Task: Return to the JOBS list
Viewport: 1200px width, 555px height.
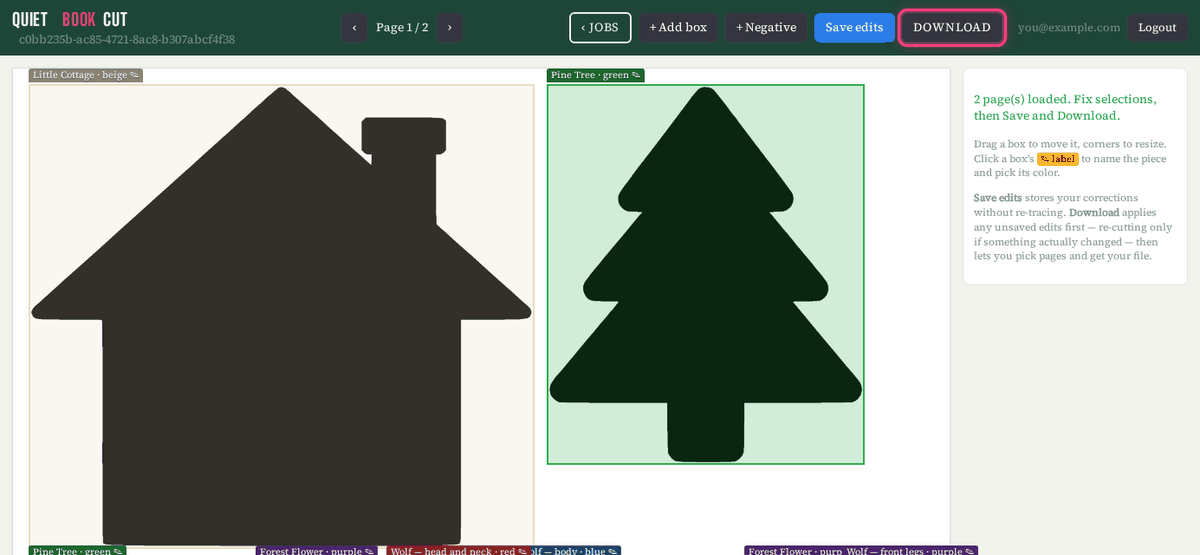Action: coord(600,27)
